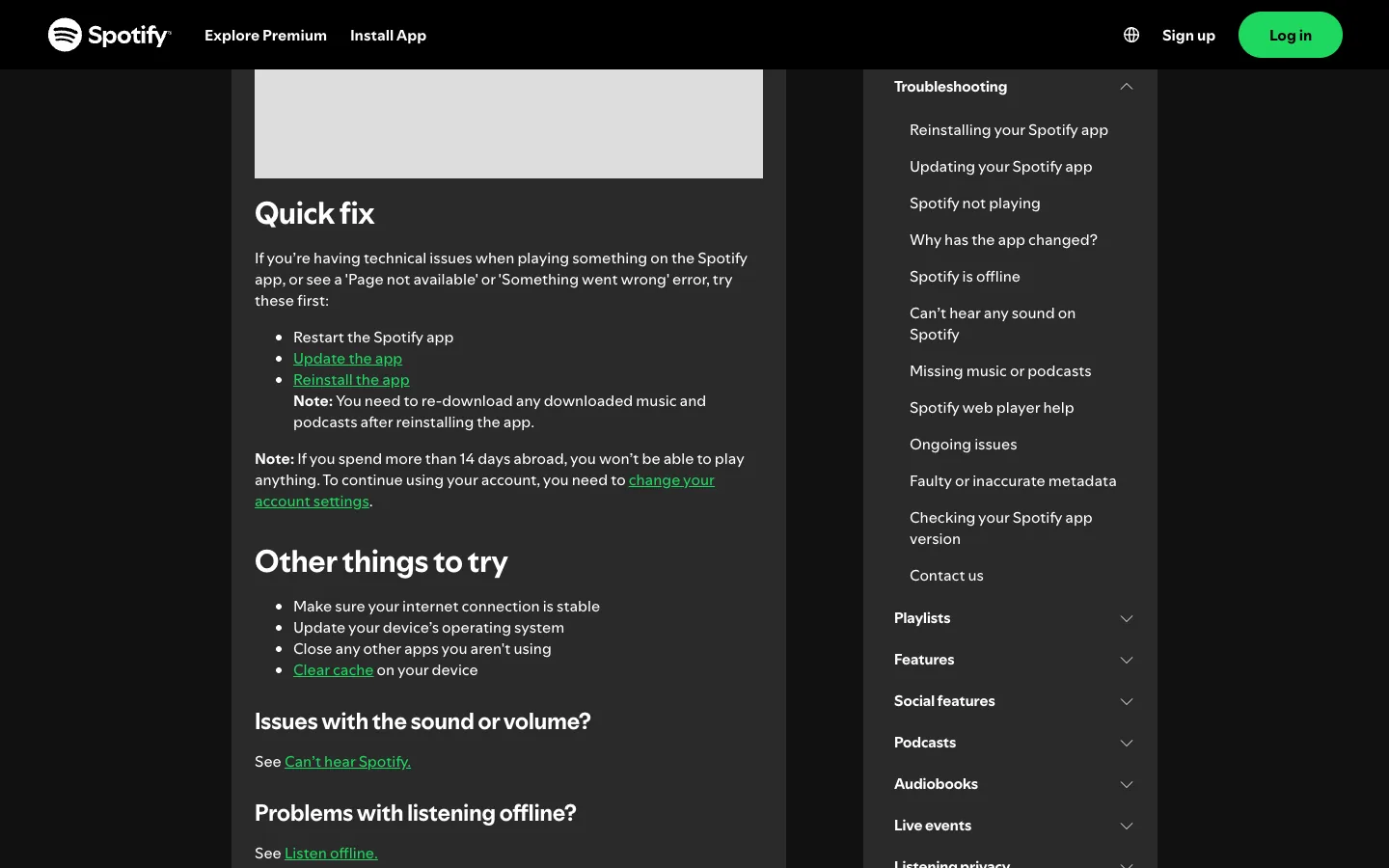Viewport: 1389px width, 868px height.
Task: Open Checking your Spotify app version article
Action: point(1000,529)
